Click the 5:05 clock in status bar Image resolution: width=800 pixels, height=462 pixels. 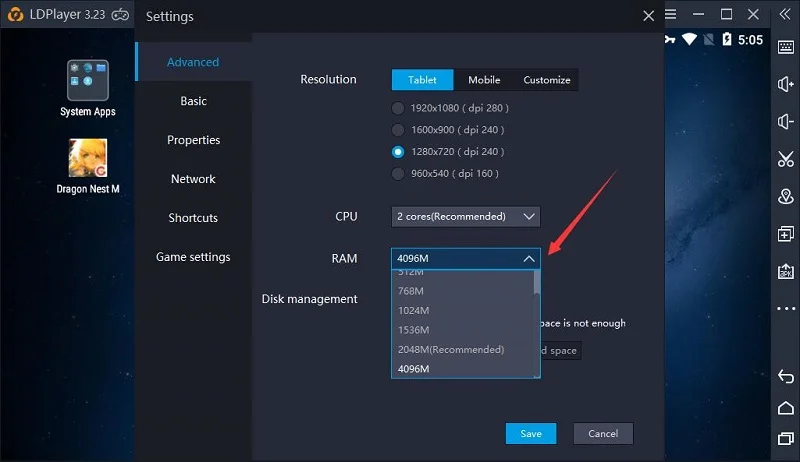click(751, 40)
